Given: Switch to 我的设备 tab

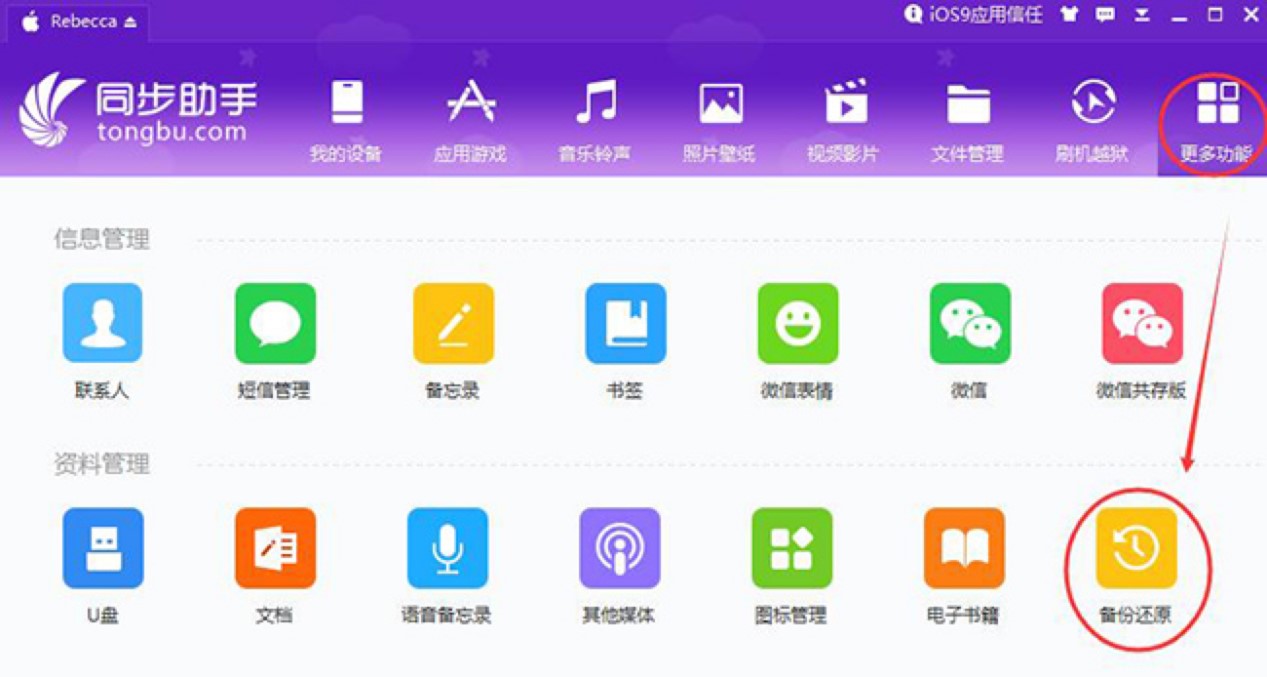Looking at the screenshot, I should click(x=346, y=120).
